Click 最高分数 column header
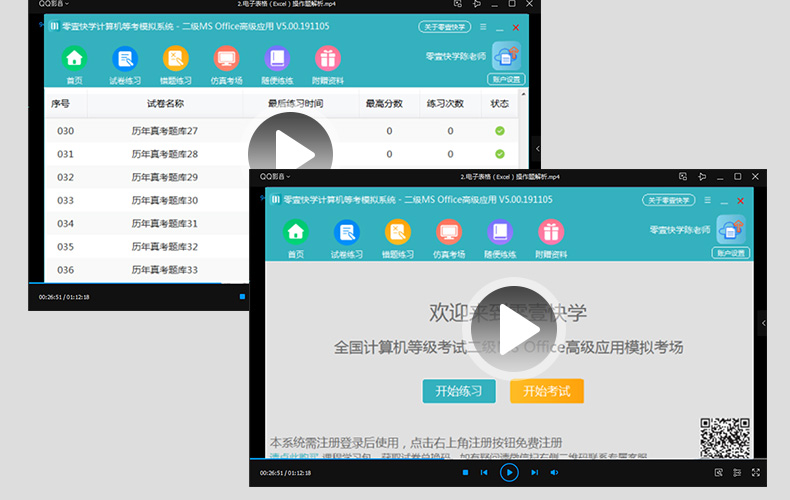This screenshot has height=500, width=790. tap(384, 104)
